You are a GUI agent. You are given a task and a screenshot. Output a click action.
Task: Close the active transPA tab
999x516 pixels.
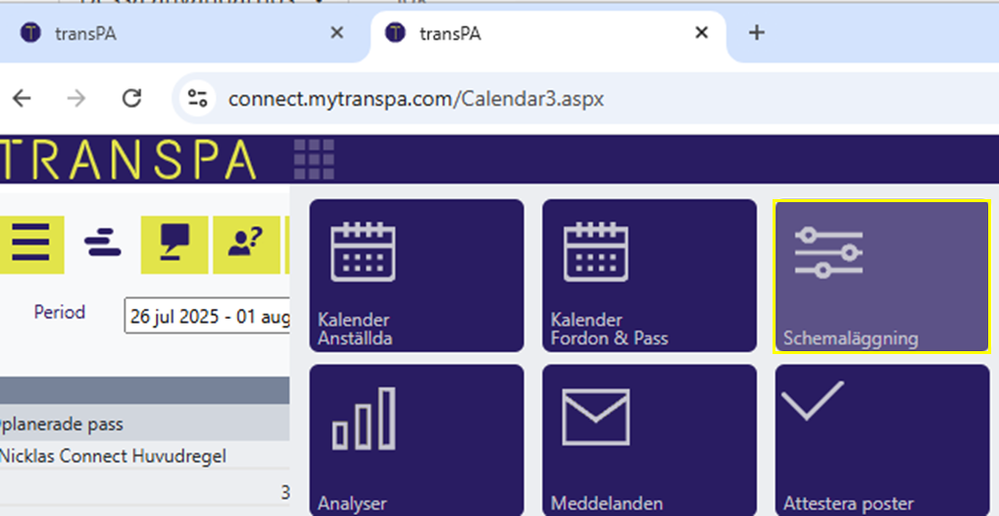point(701,32)
